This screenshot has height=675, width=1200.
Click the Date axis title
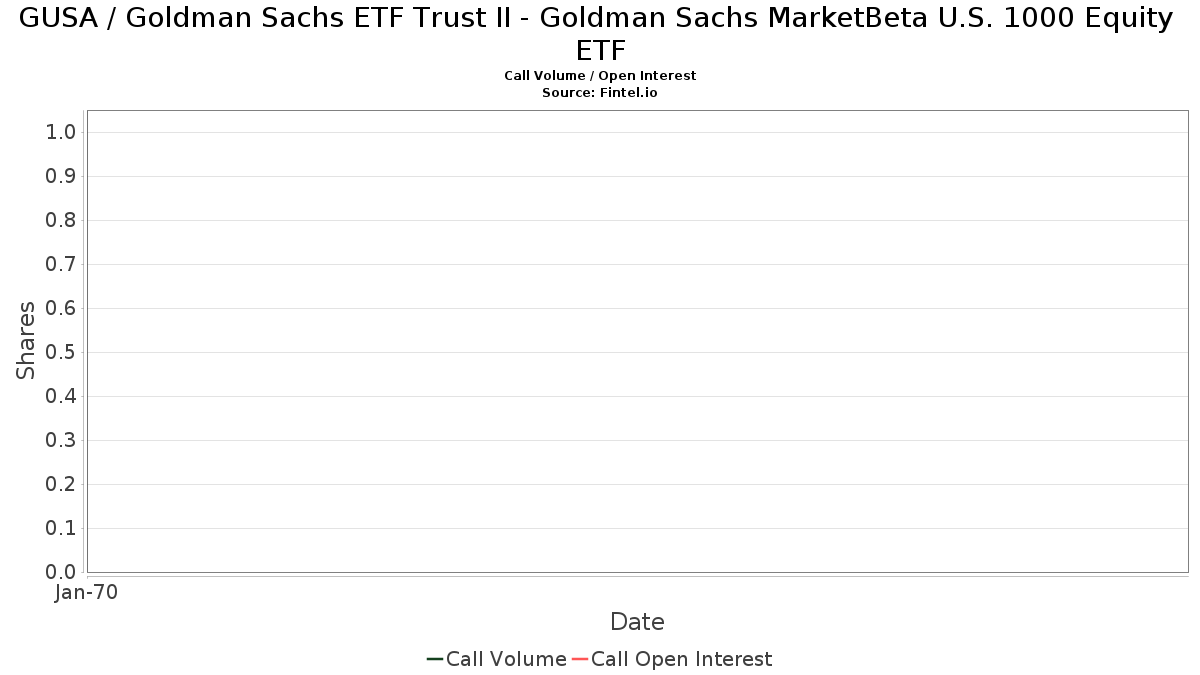tap(637, 622)
